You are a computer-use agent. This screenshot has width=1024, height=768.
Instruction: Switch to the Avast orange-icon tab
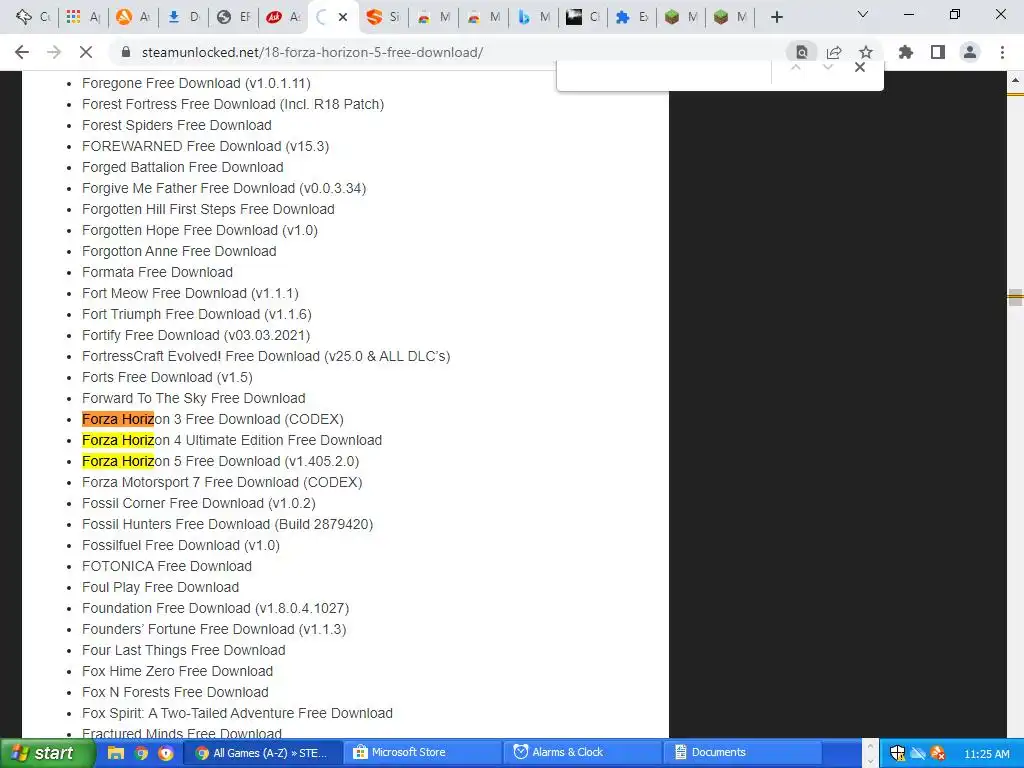pos(133,17)
